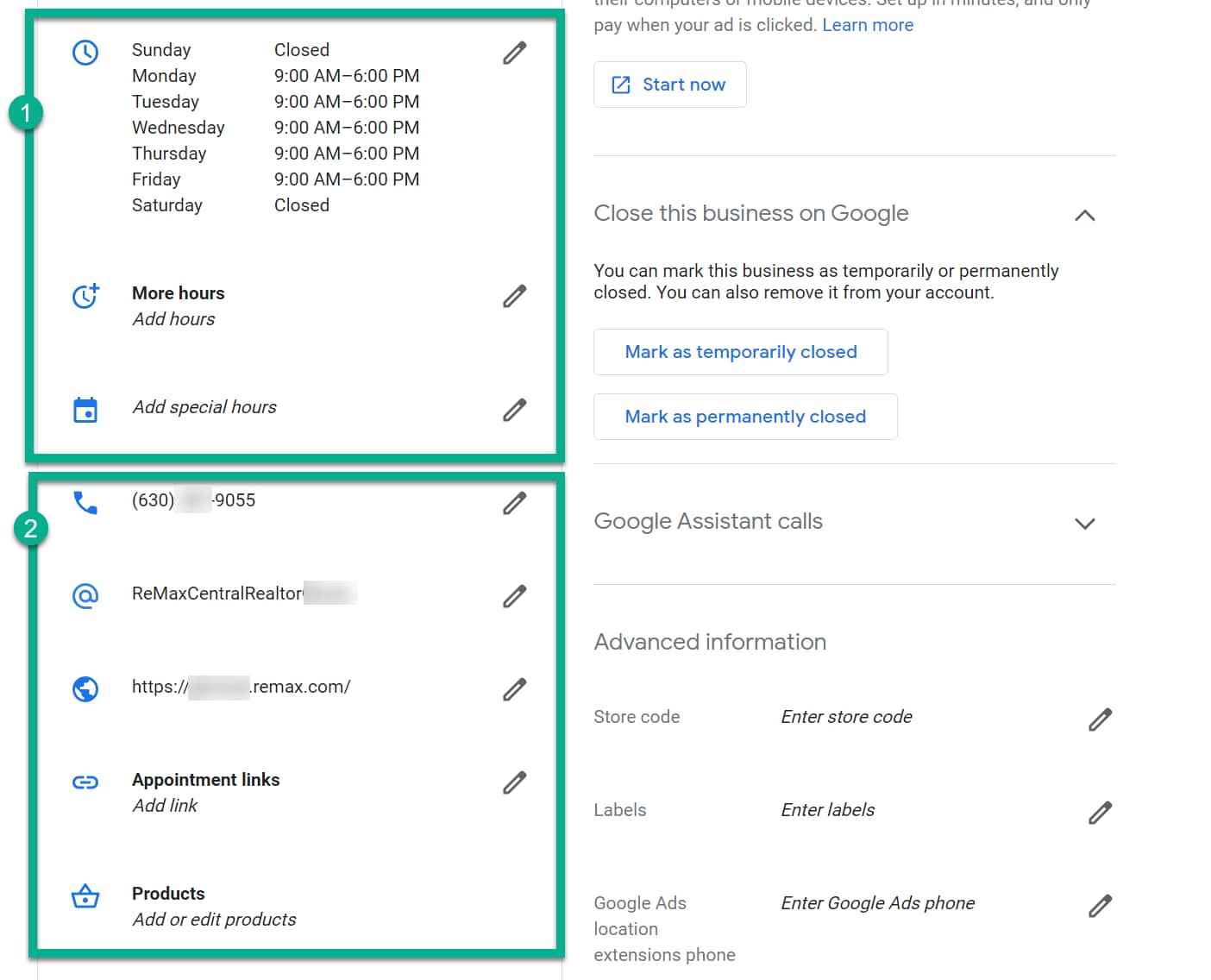Edit special hours using the pencil icon

(515, 410)
